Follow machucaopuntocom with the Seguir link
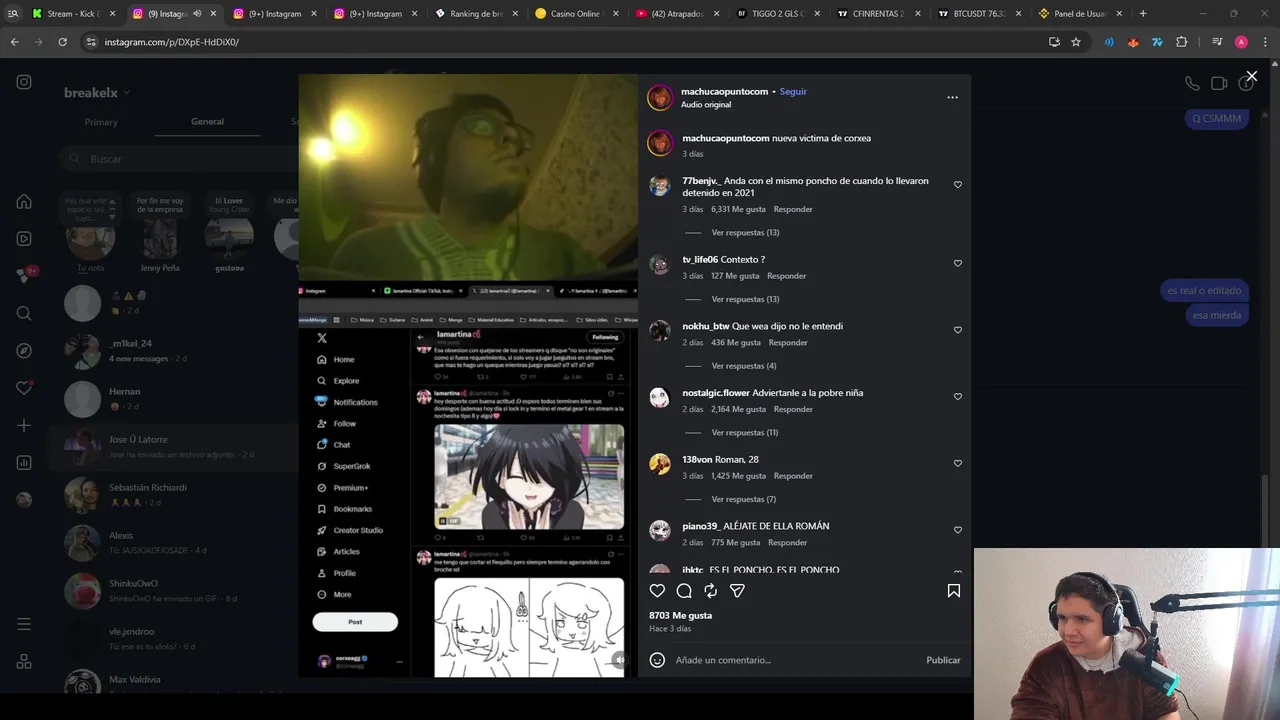1280x720 pixels. [793, 91]
